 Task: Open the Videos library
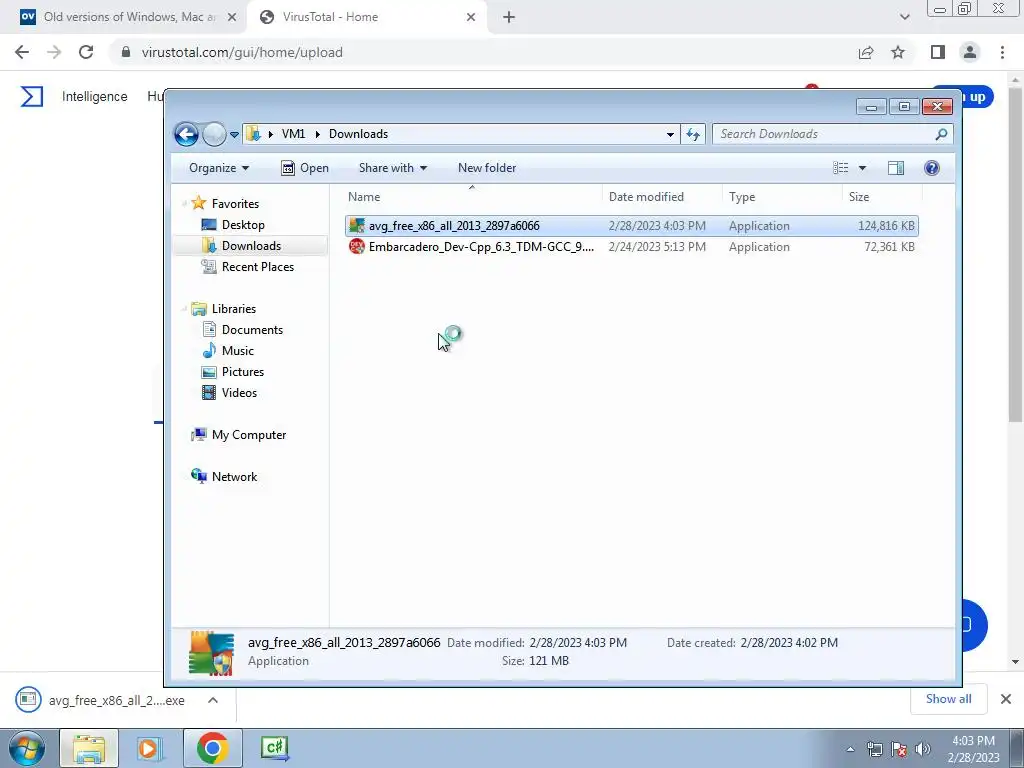pos(239,392)
